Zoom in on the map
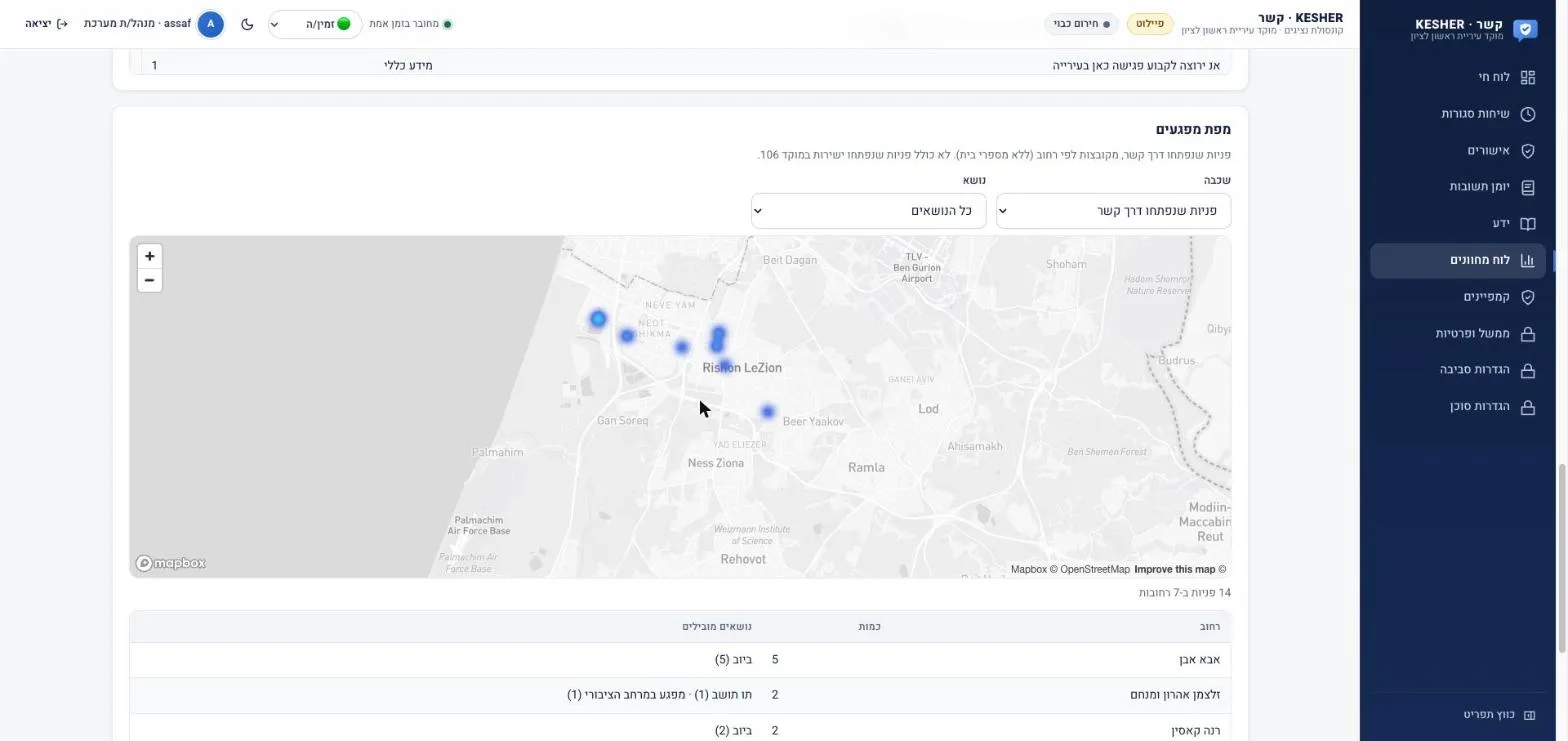The image size is (1568, 741). click(149, 256)
